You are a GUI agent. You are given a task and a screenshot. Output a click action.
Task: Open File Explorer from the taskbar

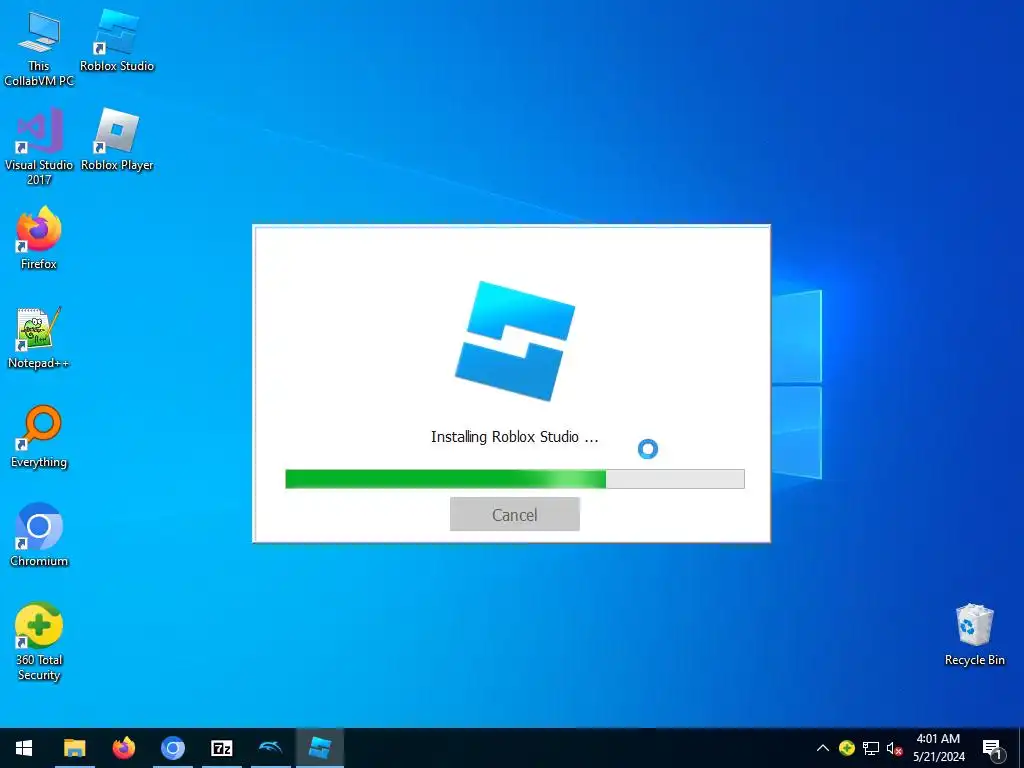pos(74,748)
